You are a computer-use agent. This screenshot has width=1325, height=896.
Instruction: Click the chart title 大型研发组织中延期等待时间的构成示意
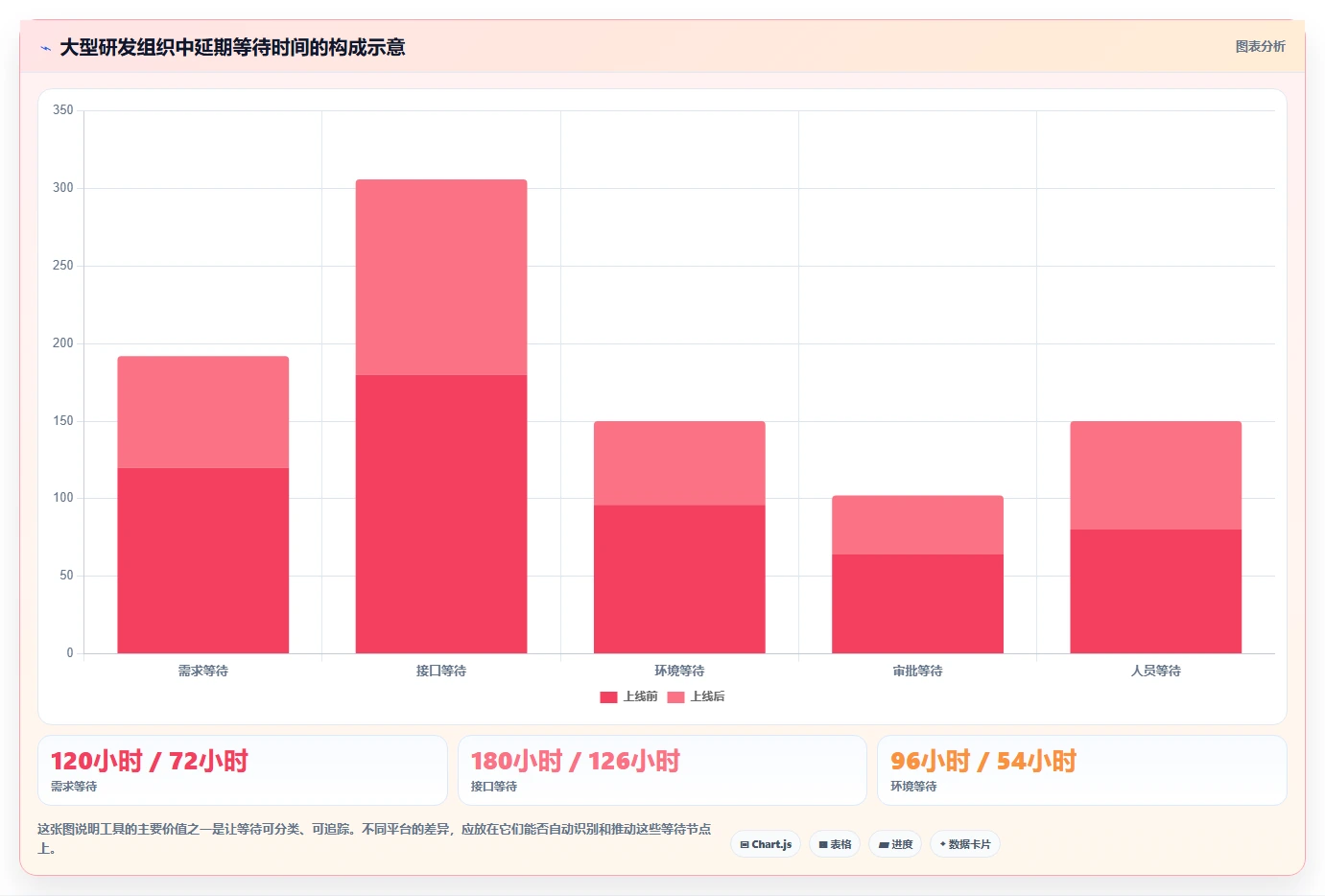click(x=232, y=48)
